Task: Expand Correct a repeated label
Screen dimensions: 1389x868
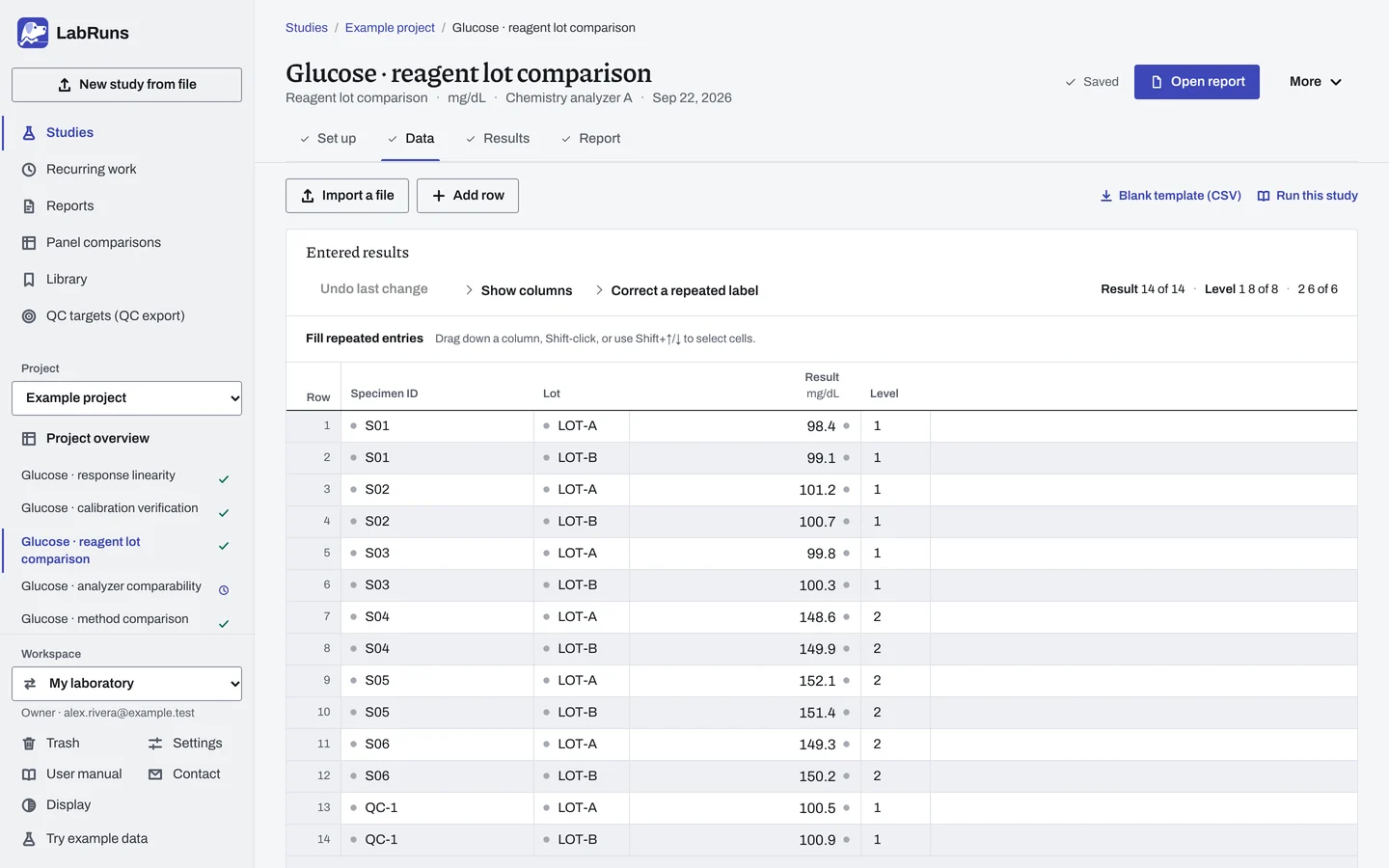Action: [677, 290]
